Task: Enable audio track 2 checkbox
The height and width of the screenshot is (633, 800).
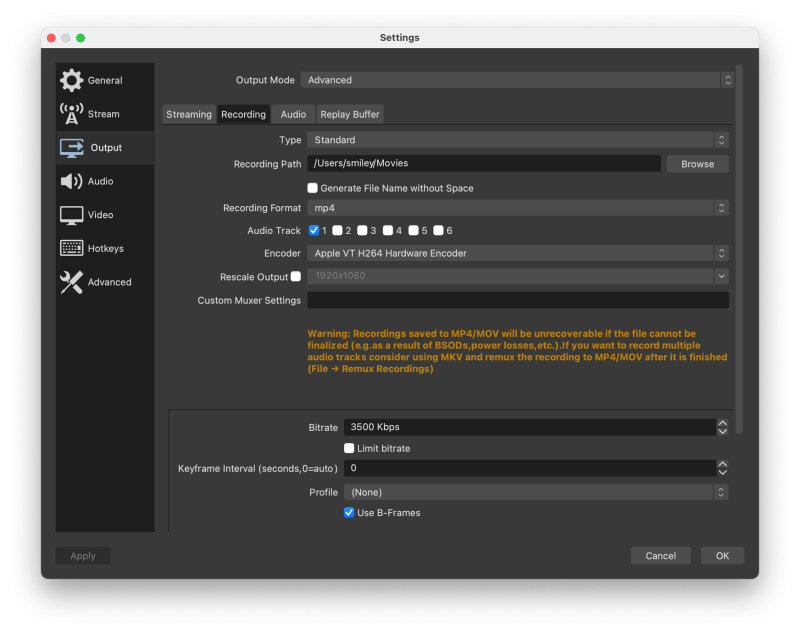Action: click(338, 231)
